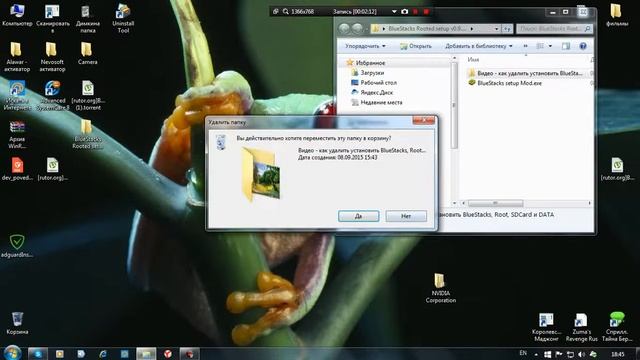
Task: Open the Упорядочить menu
Action: (x=365, y=46)
